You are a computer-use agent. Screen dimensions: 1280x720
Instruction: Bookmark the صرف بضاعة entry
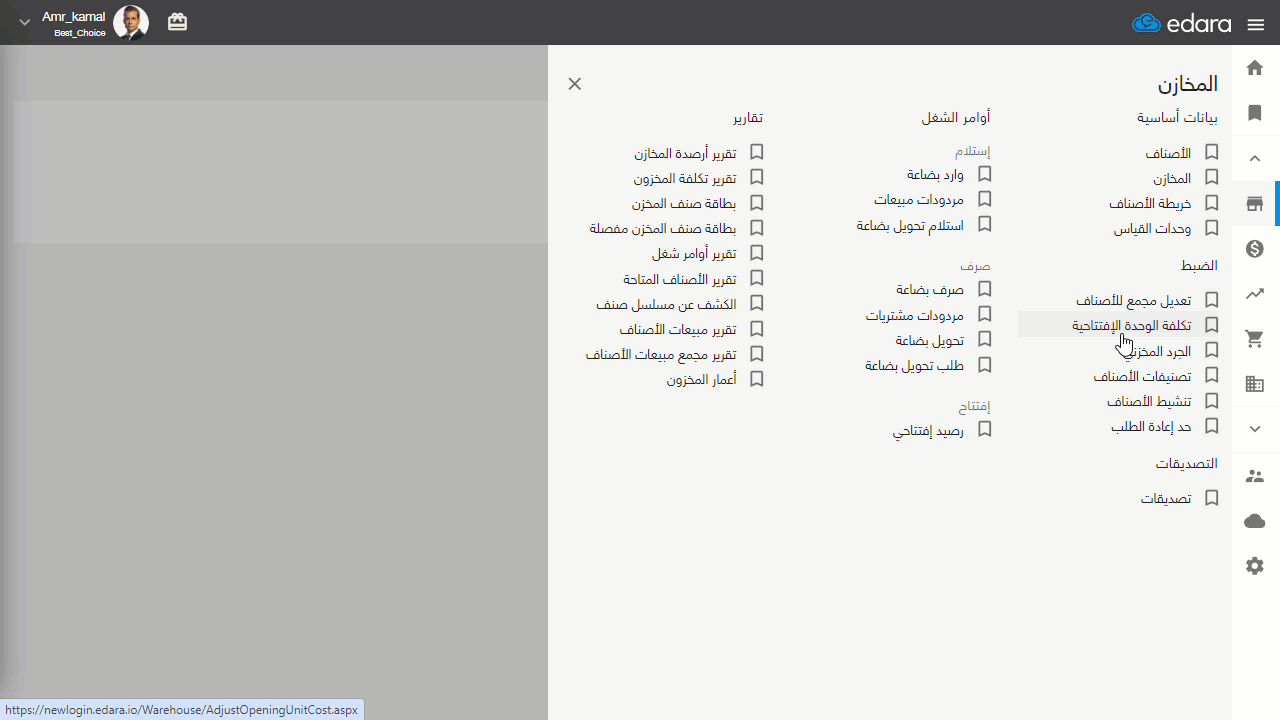tap(985, 289)
